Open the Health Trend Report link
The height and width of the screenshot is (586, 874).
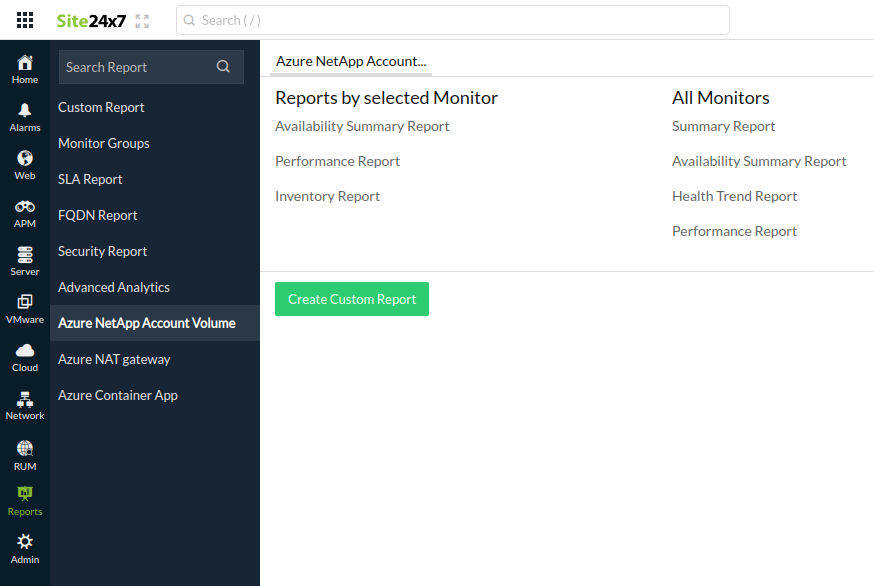[734, 195]
